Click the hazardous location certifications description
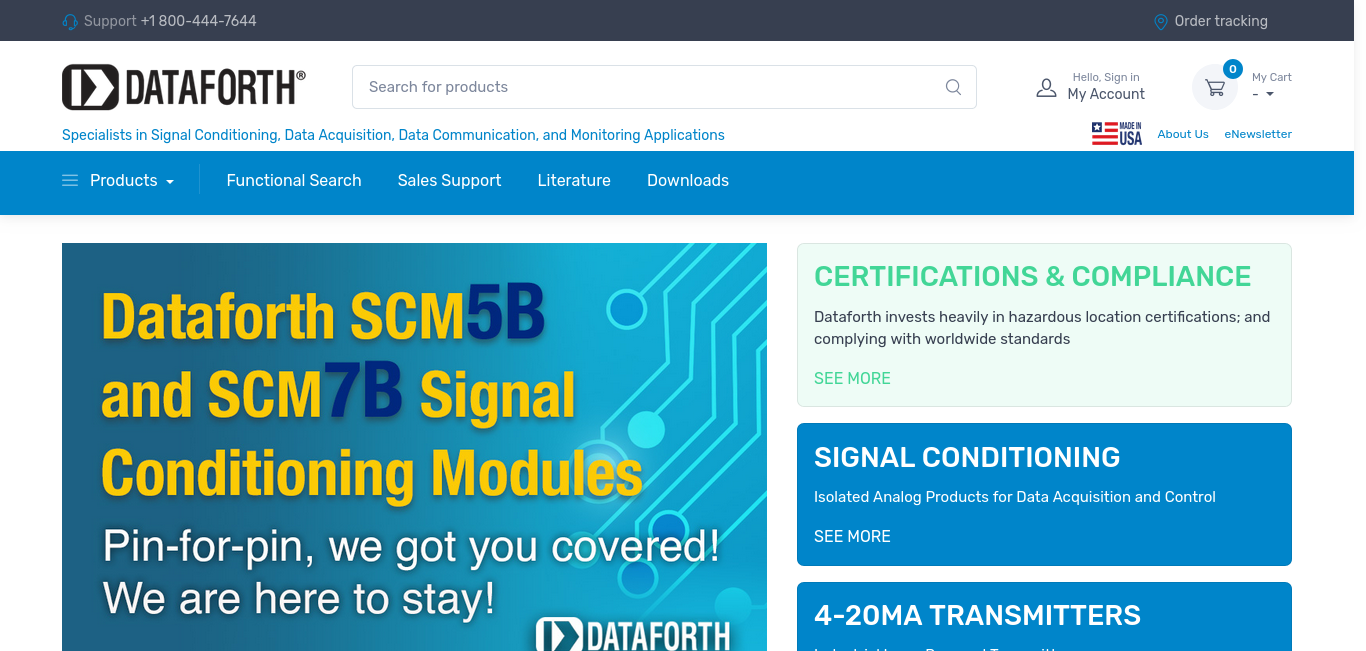Viewport: 1366px width, 651px height. pyautogui.click(x=1042, y=328)
